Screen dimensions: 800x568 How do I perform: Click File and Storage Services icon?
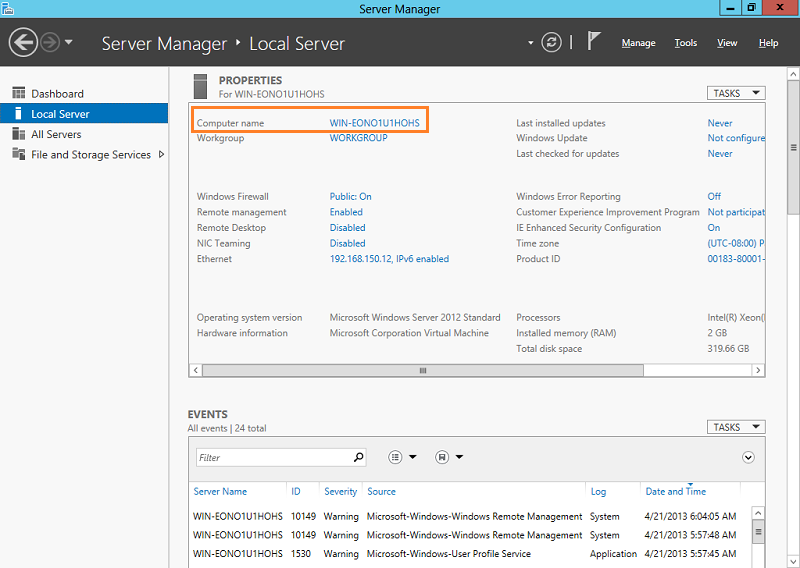pyautogui.click(x=18, y=154)
